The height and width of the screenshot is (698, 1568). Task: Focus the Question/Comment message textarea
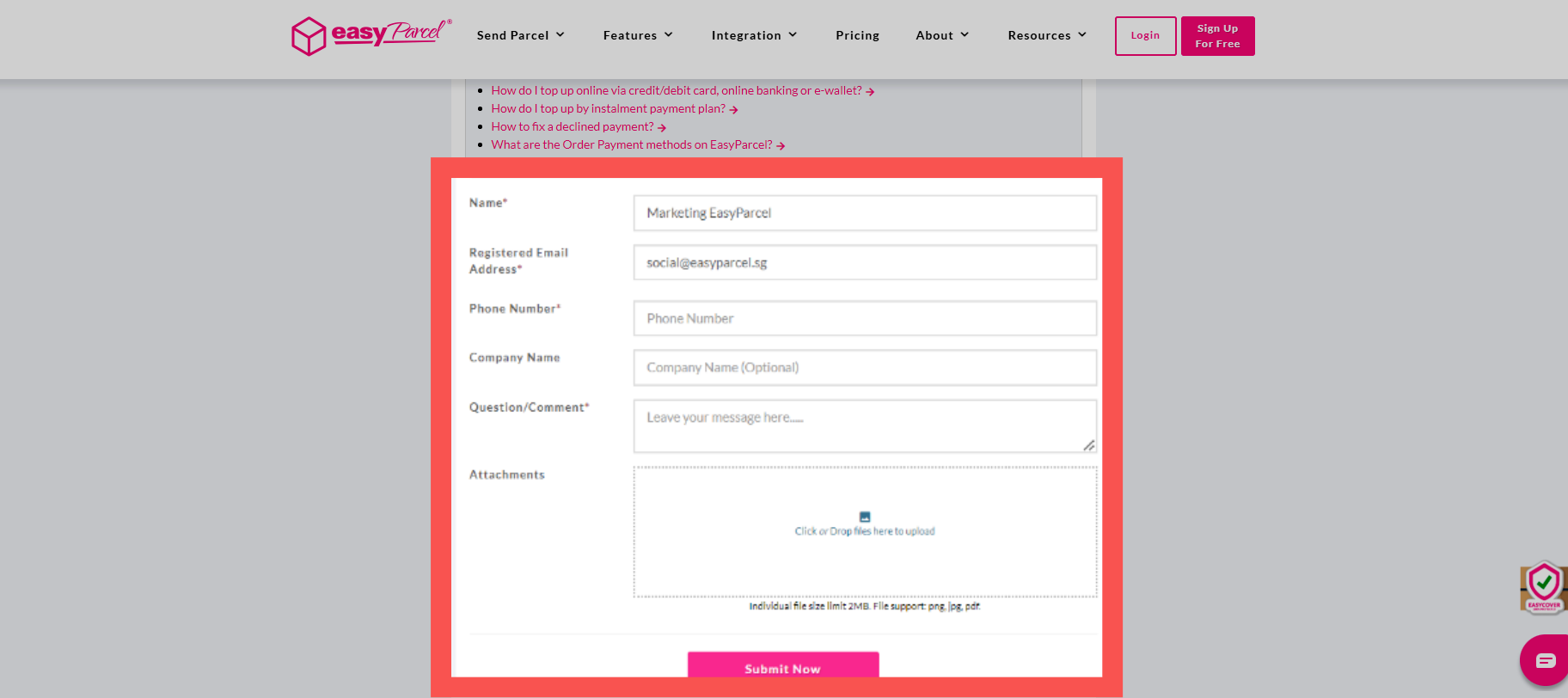[865, 426]
